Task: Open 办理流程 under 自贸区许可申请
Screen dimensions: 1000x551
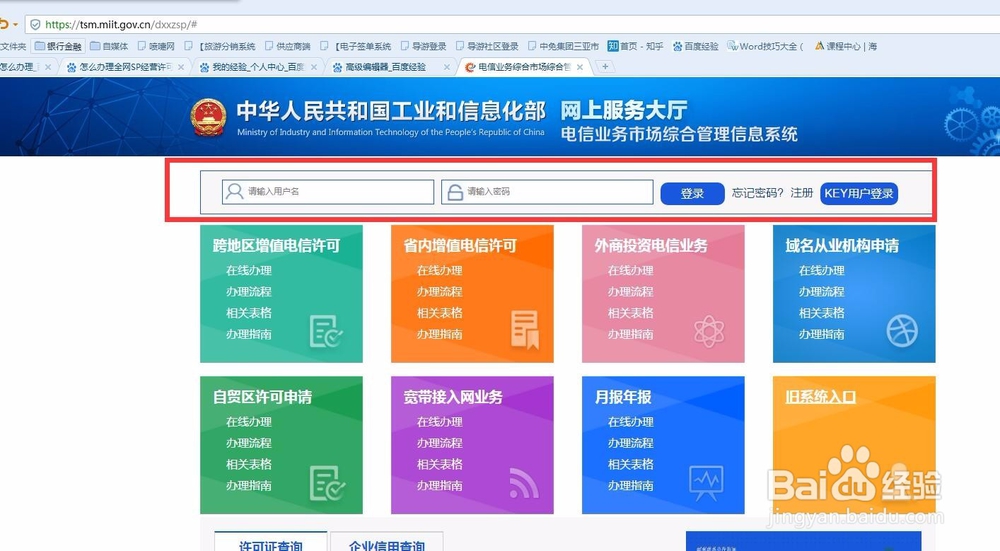Action: pyautogui.click(x=249, y=443)
